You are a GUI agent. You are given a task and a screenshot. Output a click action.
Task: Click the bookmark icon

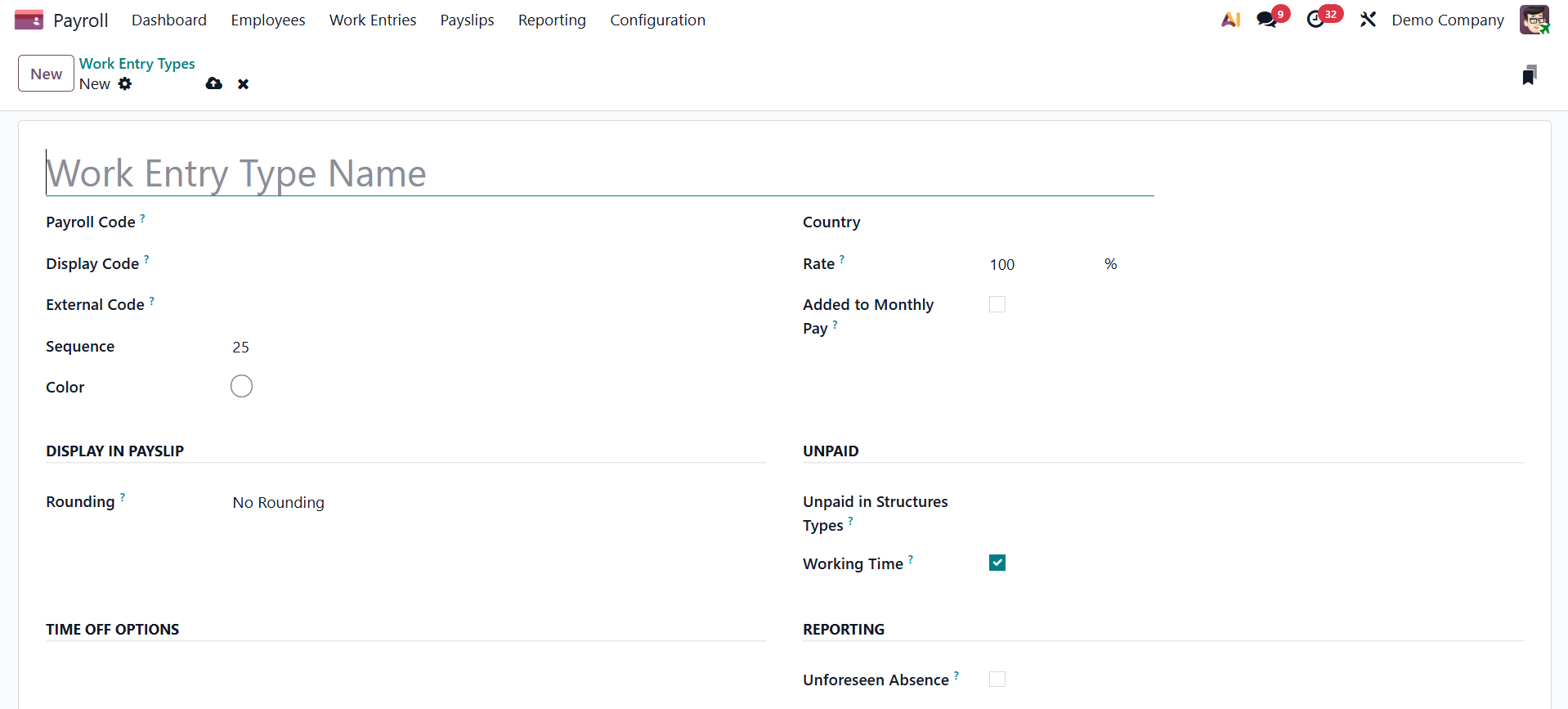click(1529, 75)
